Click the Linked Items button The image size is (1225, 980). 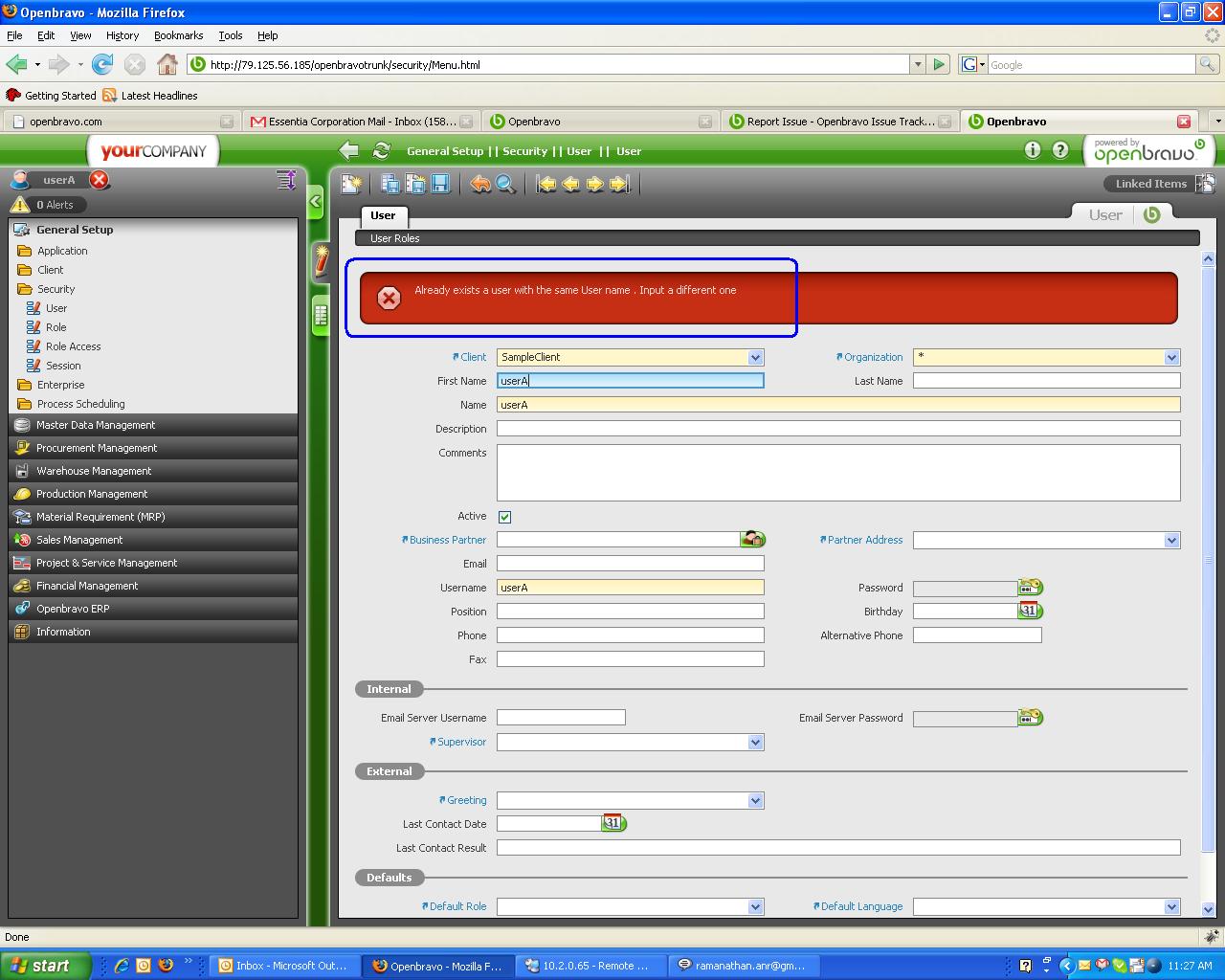1159,184
